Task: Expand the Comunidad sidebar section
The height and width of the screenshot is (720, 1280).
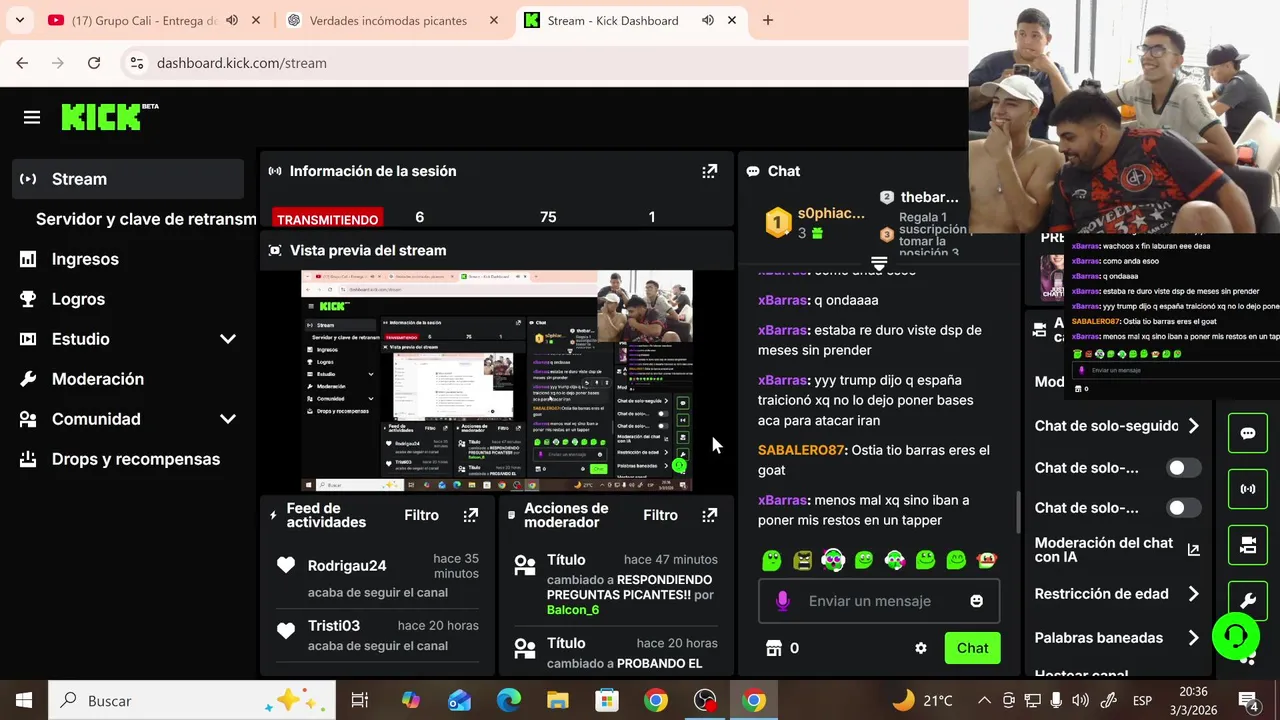Action: pos(228,419)
